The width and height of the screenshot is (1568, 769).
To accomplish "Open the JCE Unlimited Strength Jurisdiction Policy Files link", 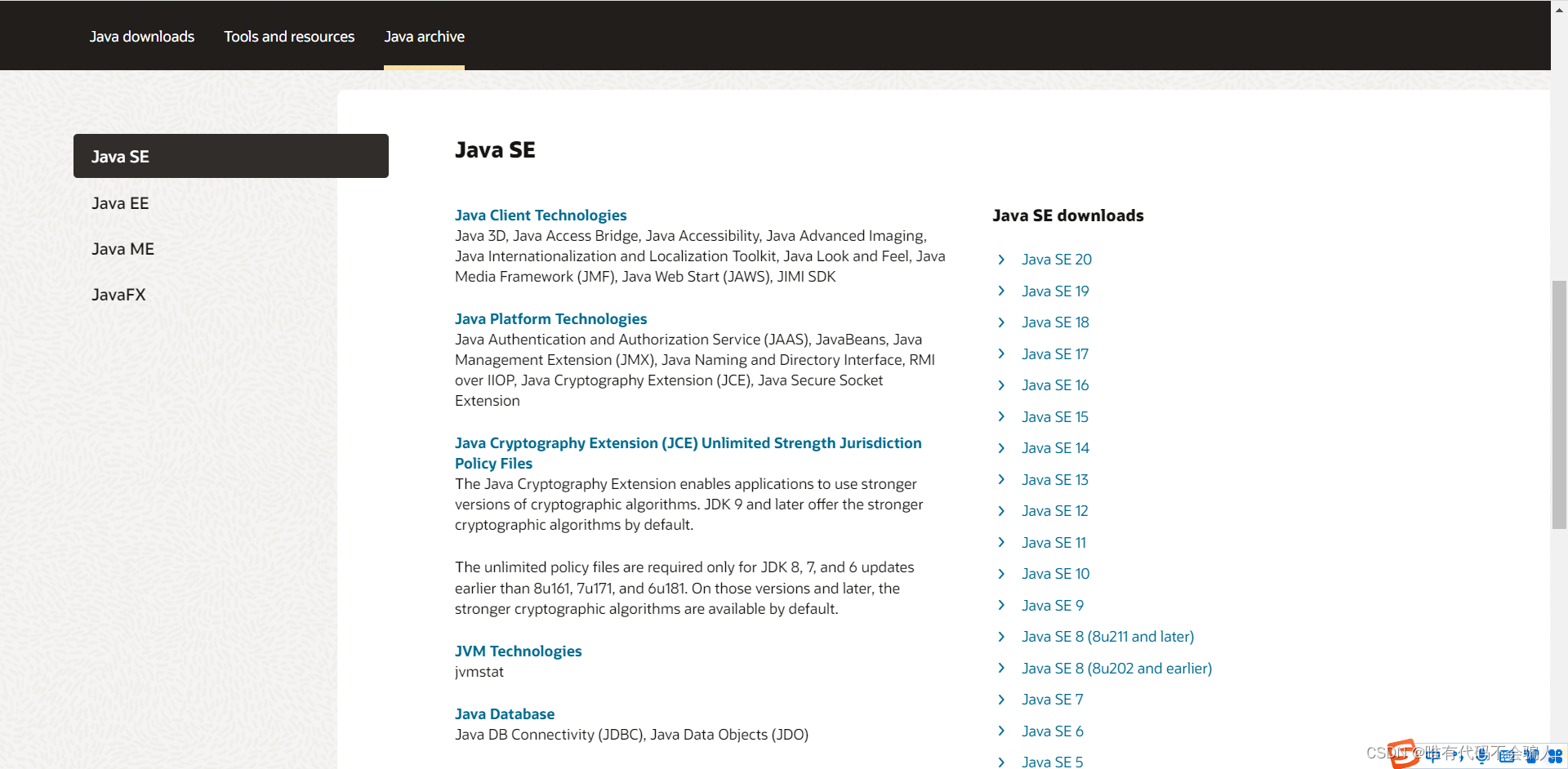I will [x=688, y=453].
